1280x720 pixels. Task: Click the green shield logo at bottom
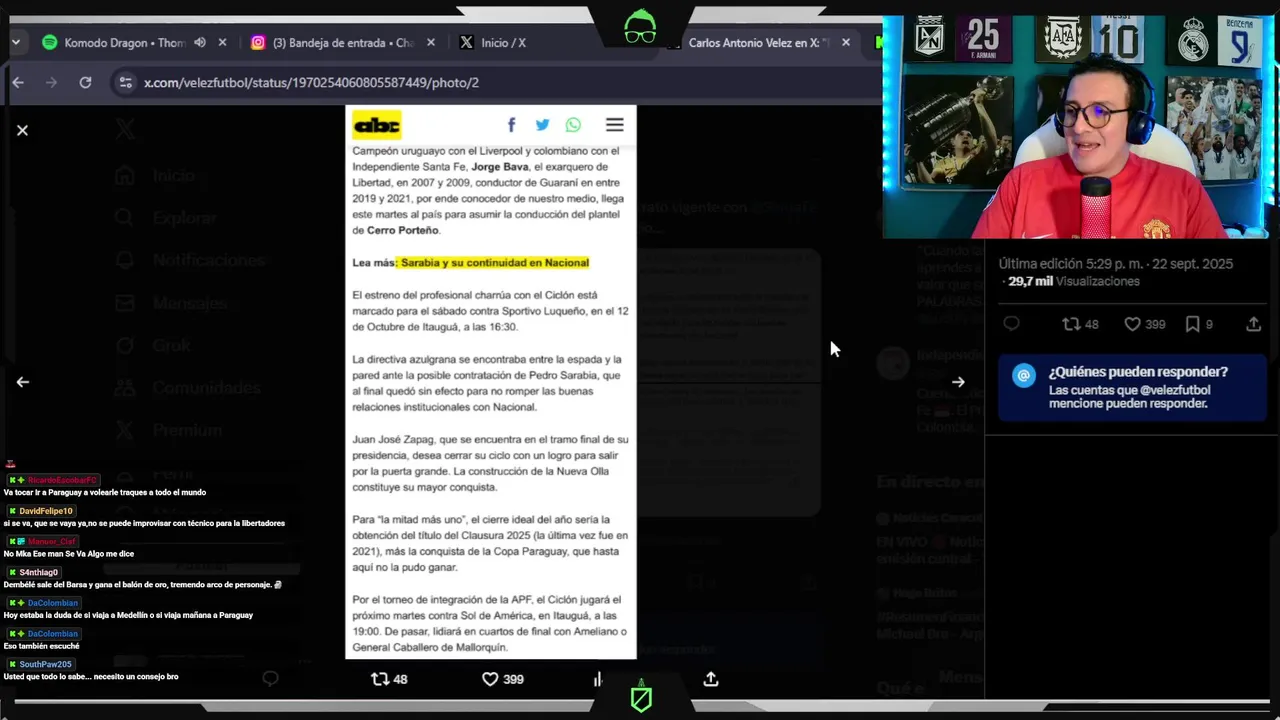[641, 698]
